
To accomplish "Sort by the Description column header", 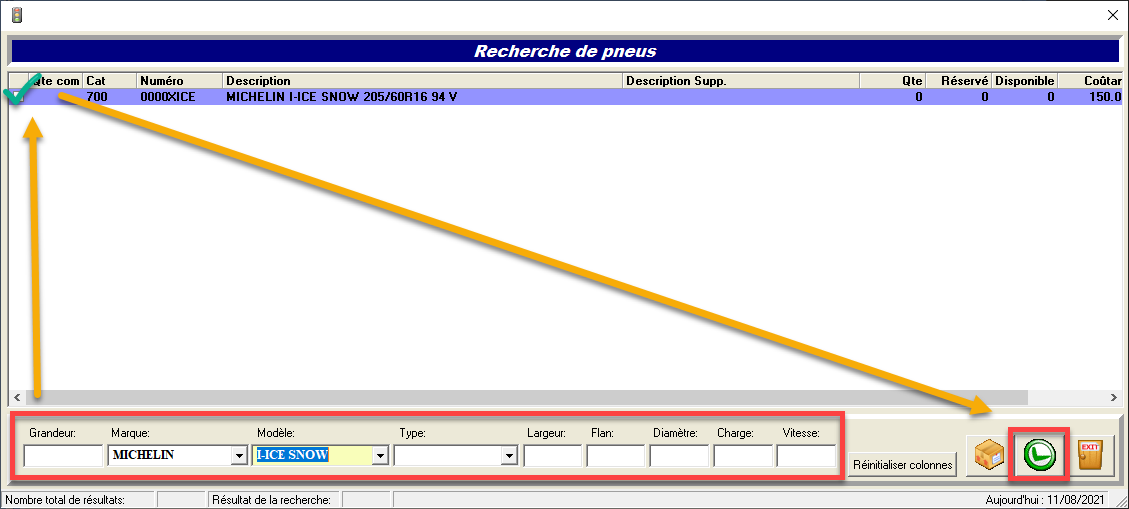I will pyautogui.click(x=423, y=81).
